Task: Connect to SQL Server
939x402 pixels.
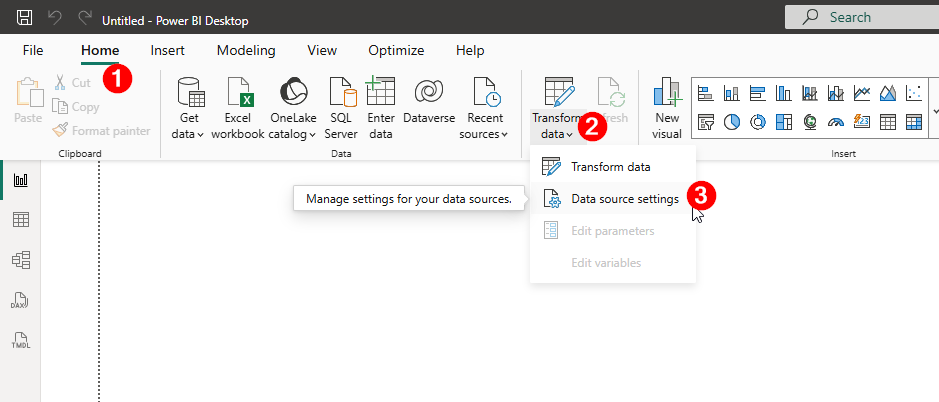Action: 341,108
